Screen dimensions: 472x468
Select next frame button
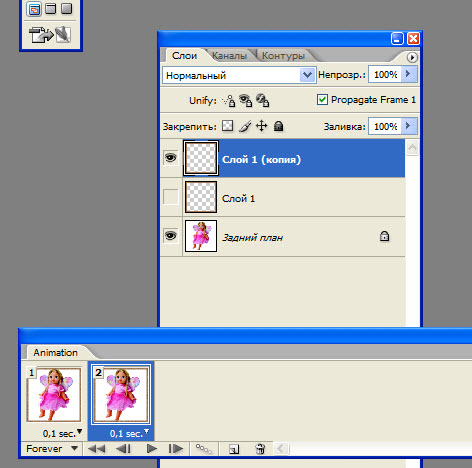[176, 449]
